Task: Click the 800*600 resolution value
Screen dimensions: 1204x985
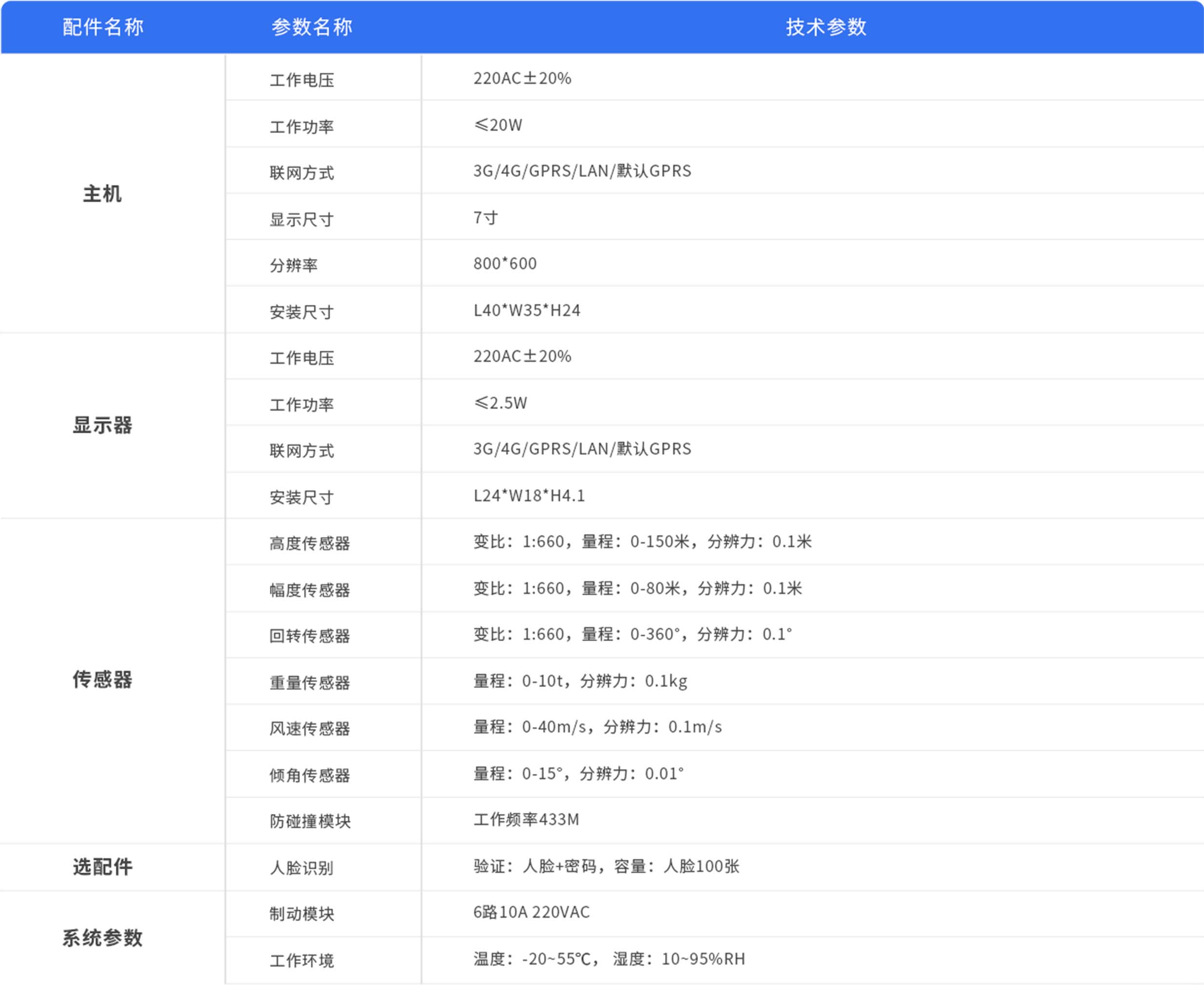Action: 504,264
